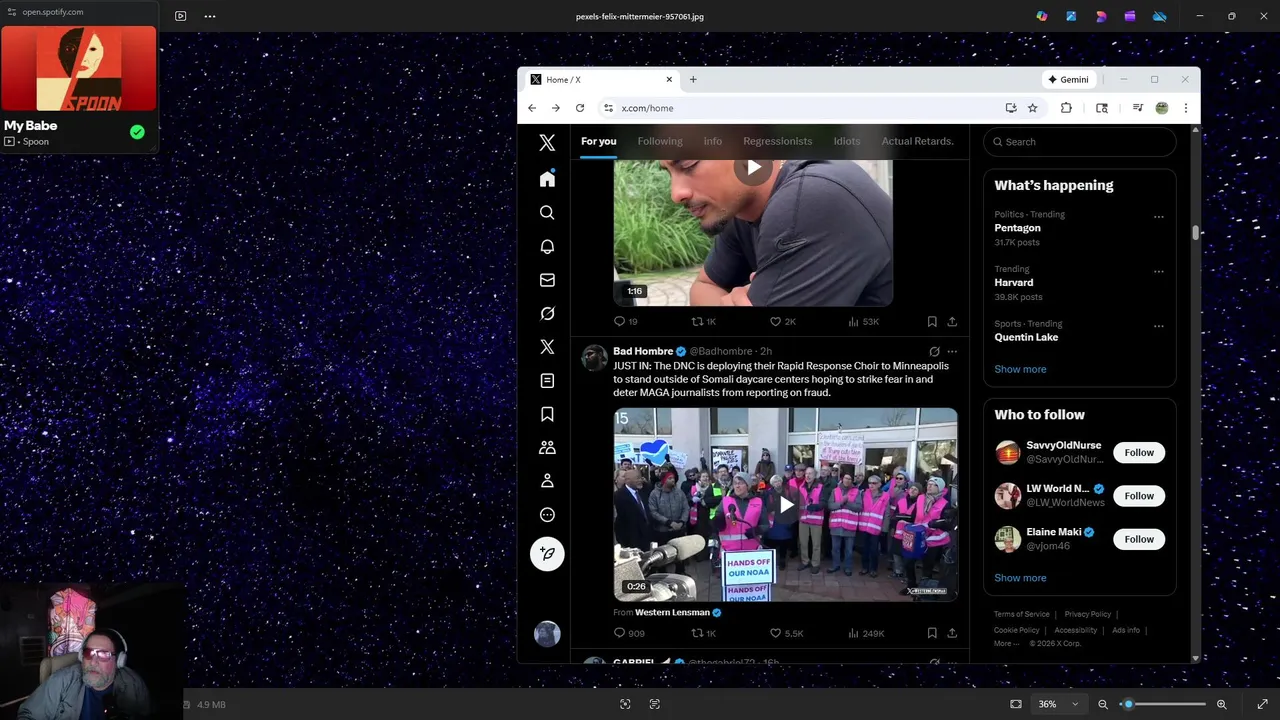
Task: Open more options on Bad Hombre post
Action: click(x=952, y=352)
